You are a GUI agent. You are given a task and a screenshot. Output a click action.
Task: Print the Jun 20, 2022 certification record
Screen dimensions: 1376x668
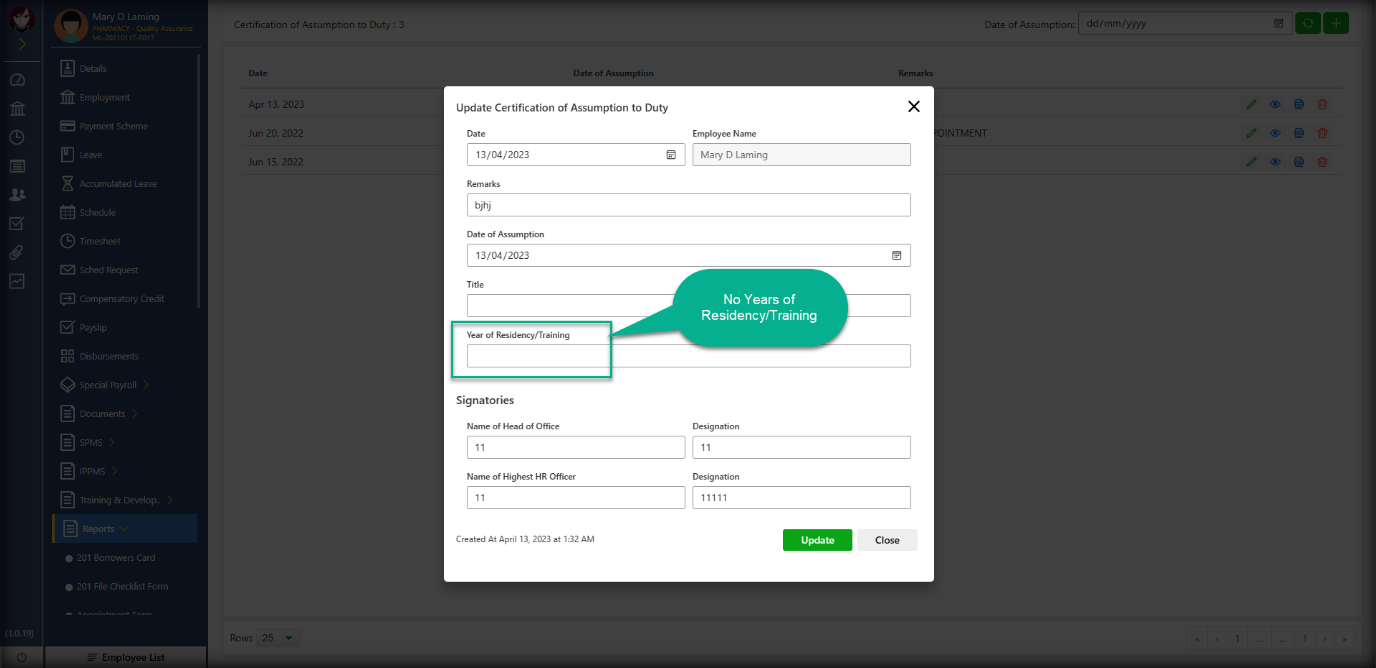tap(1298, 133)
